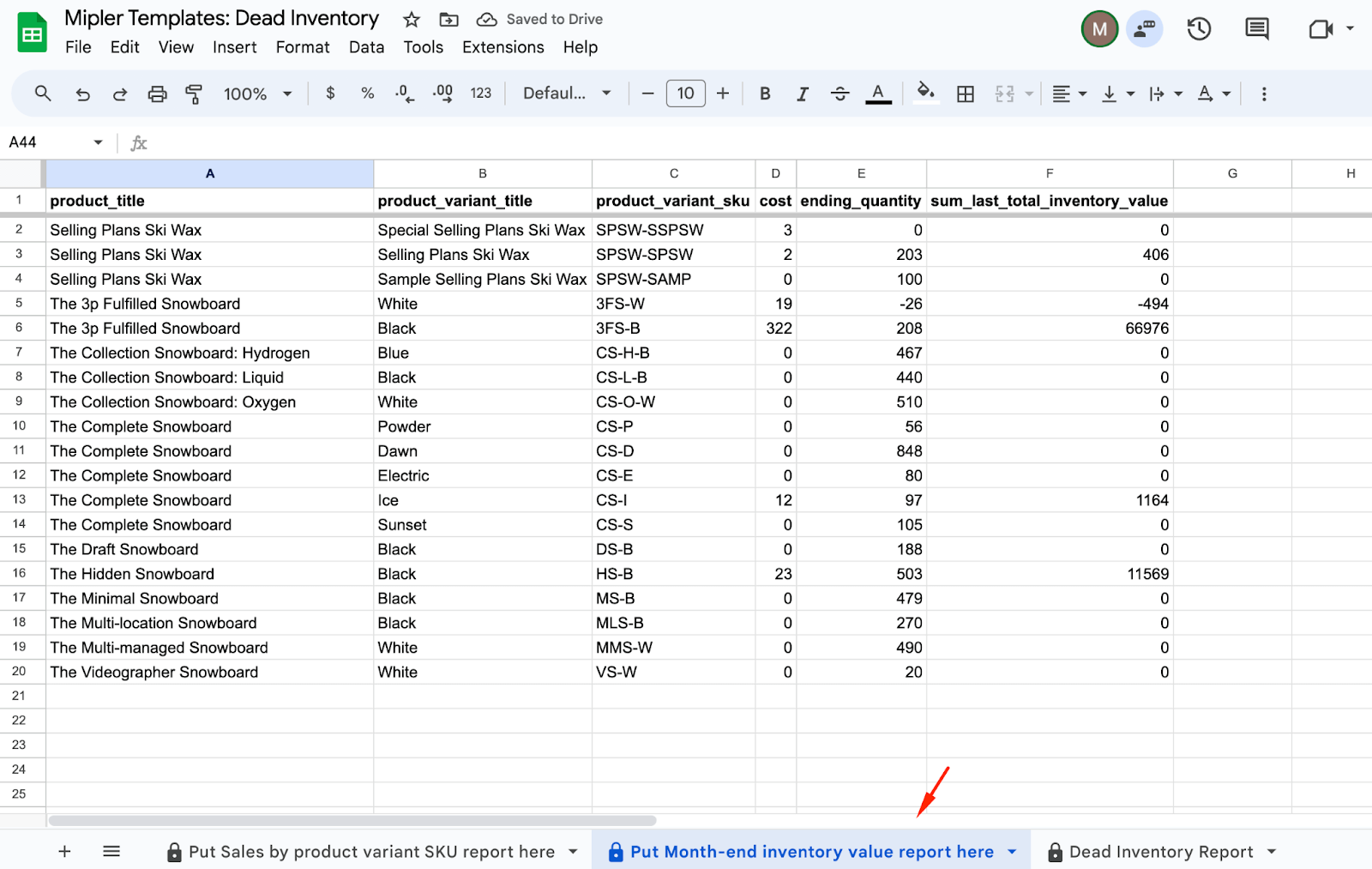Image resolution: width=1372 pixels, height=869 pixels.
Task: Click the Print icon in toolbar
Action: pyautogui.click(x=157, y=94)
